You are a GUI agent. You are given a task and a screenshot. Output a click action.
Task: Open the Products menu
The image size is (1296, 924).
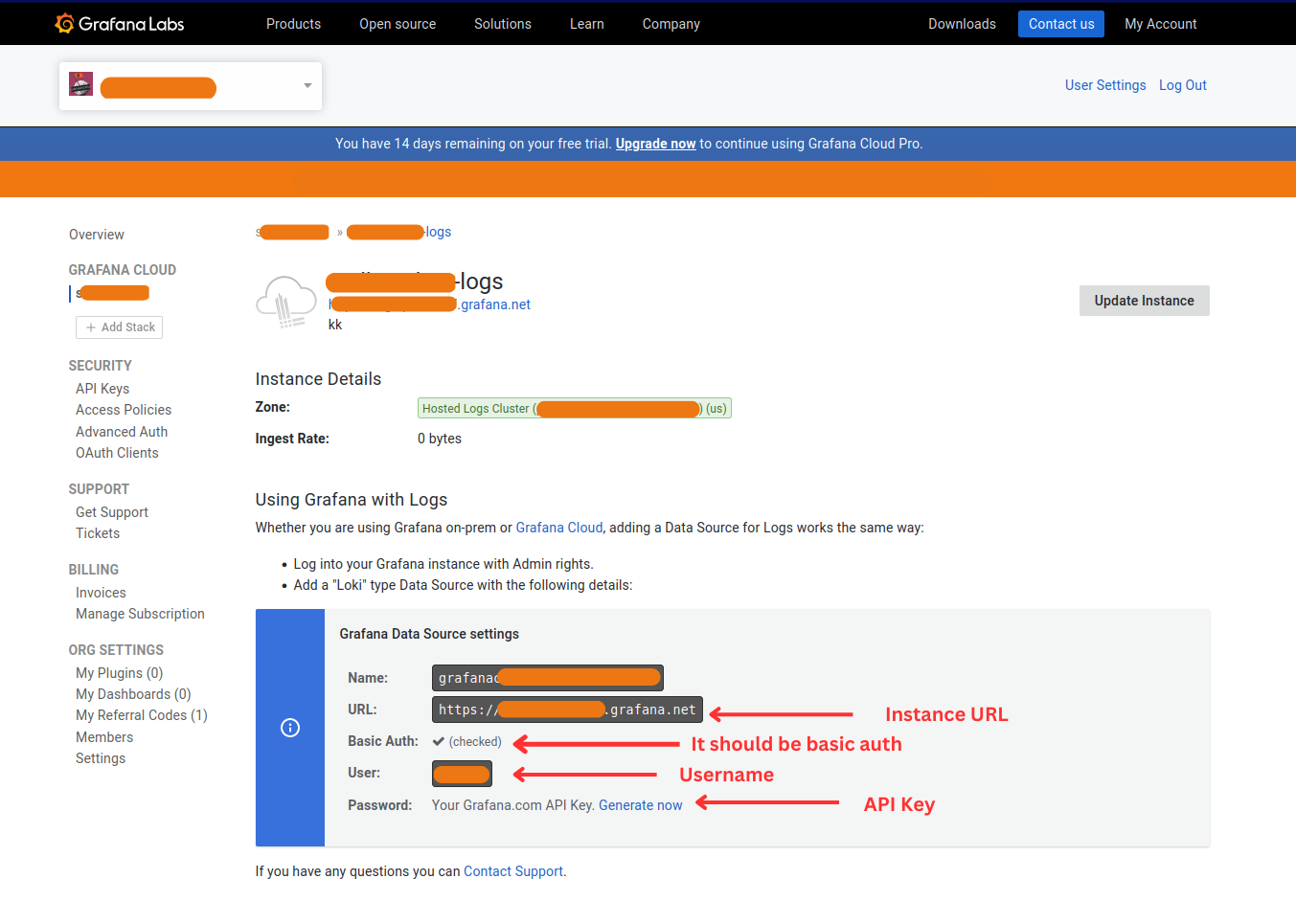pyautogui.click(x=293, y=23)
